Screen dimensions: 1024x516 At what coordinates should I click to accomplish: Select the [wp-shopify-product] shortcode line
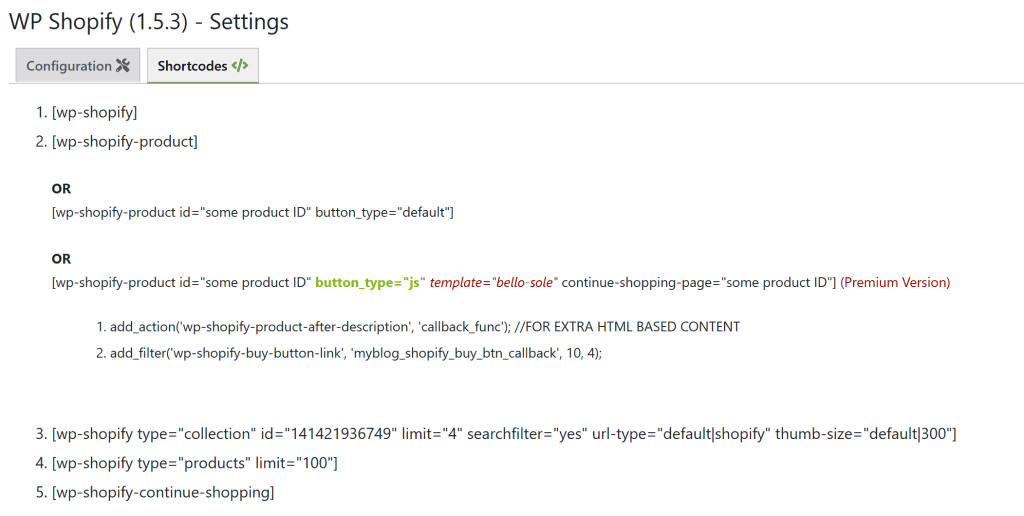tap(125, 142)
